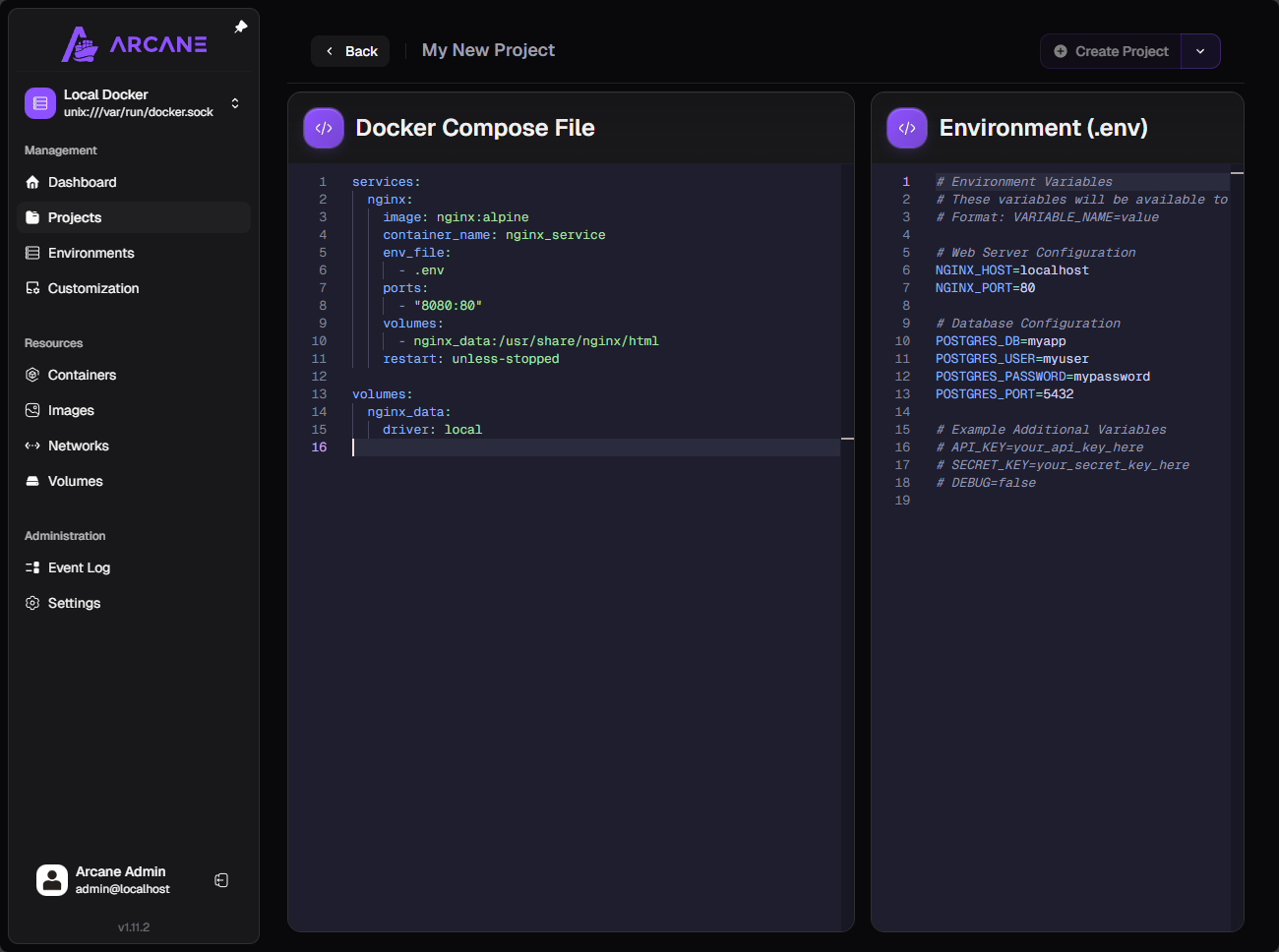Screen dimensions: 1279x952
Task: Click the My New Project title field
Action: [x=488, y=50]
